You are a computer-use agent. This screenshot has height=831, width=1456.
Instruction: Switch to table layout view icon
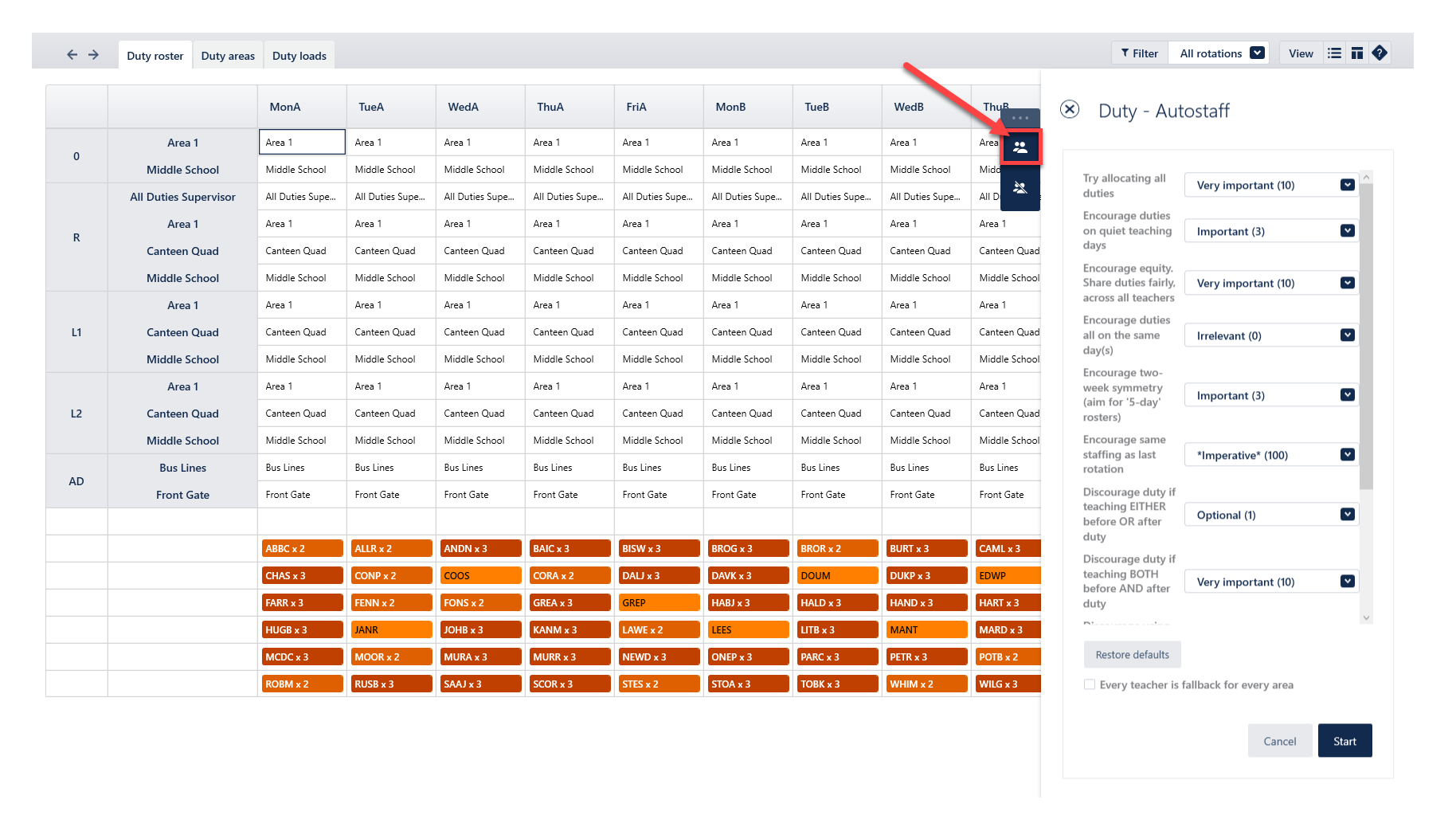click(x=1357, y=53)
